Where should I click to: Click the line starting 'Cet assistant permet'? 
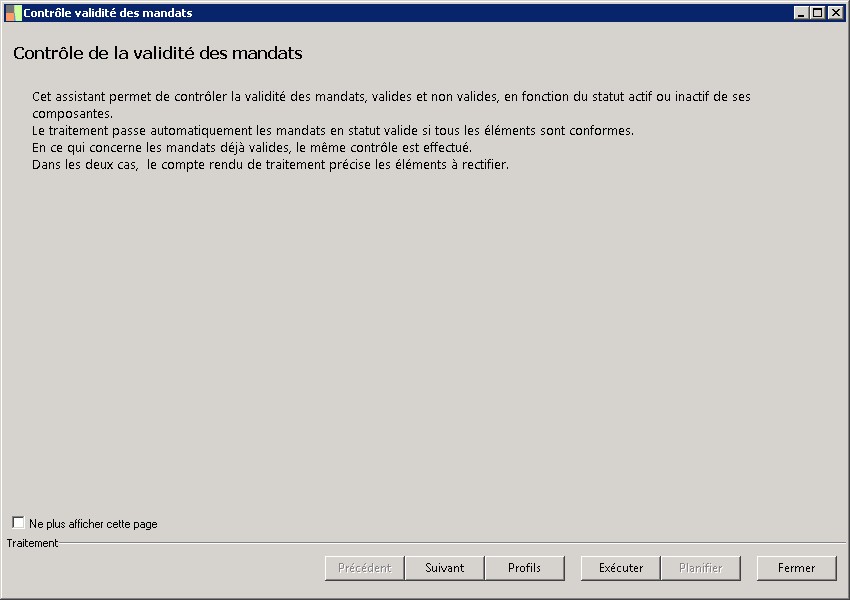point(391,96)
